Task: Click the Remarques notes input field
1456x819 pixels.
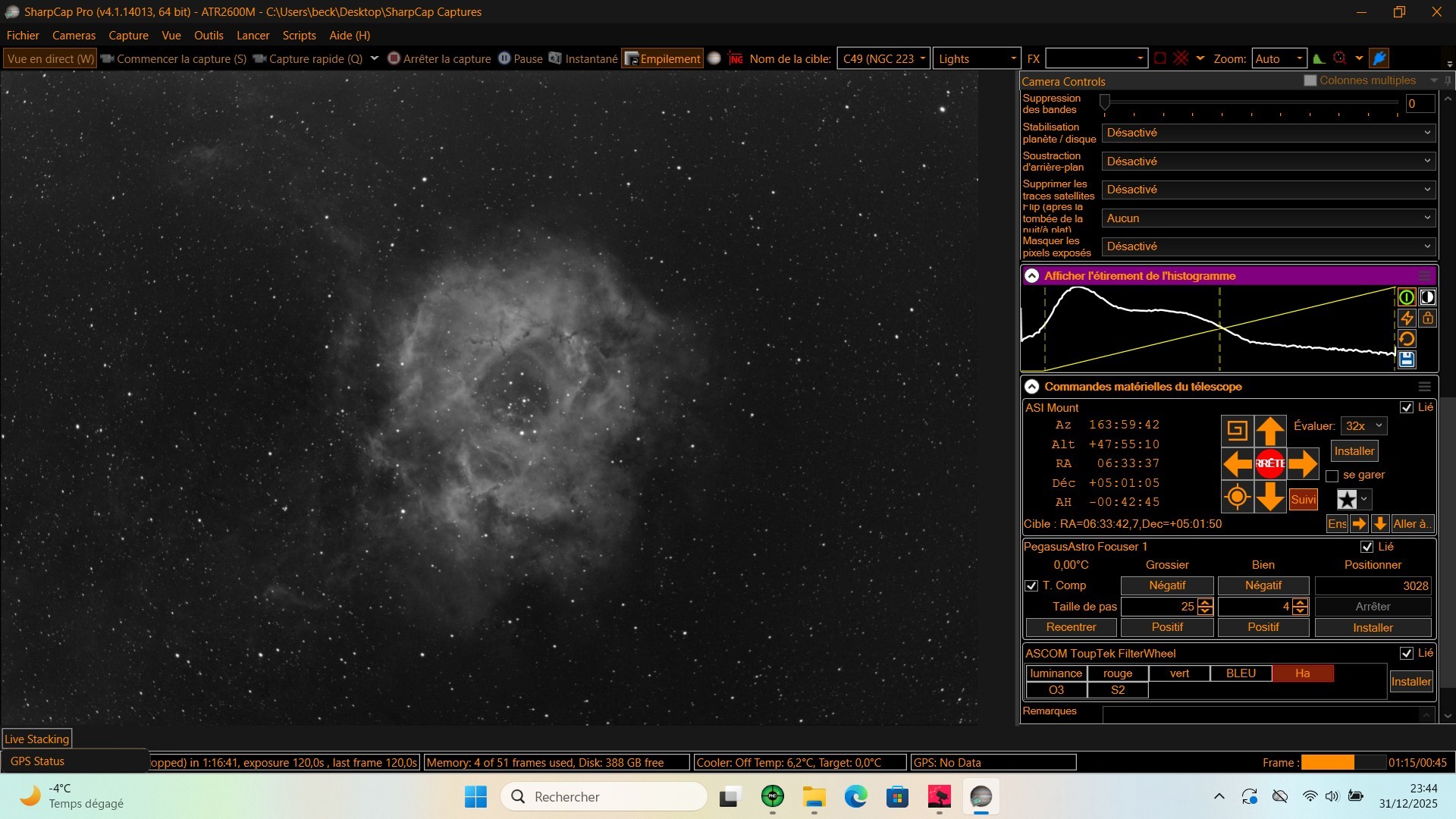Action: point(1262,714)
